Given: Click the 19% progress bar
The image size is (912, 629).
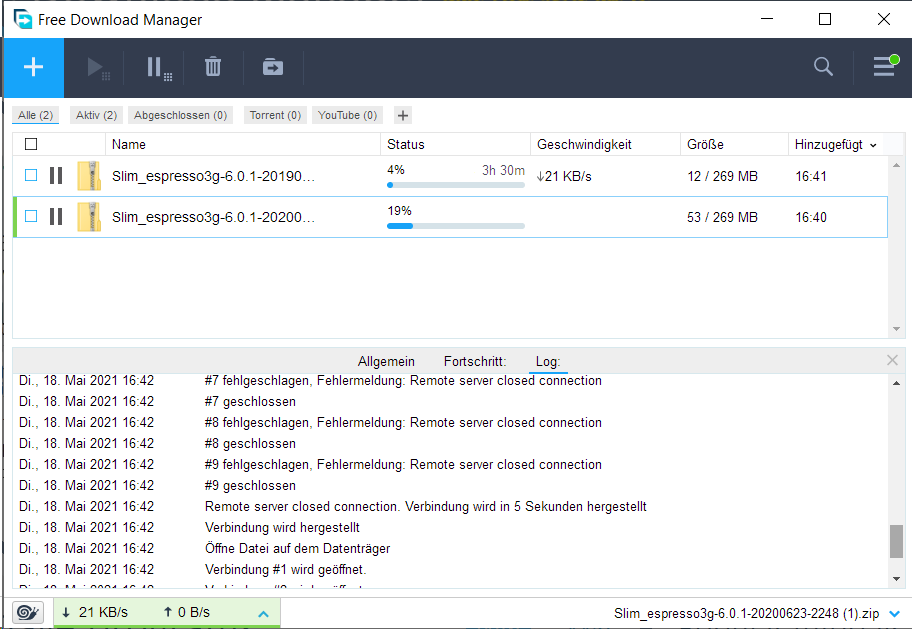Looking at the screenshot, I should tap(456, 226).
